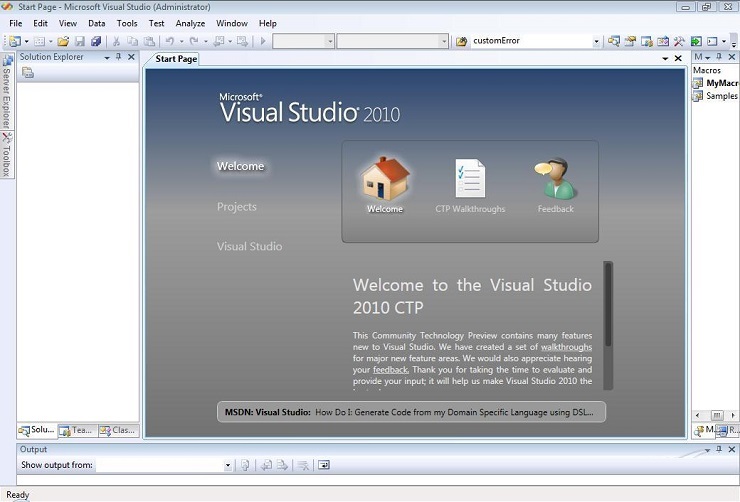This screenshot has width=740, height=502.
Task: Toggle auto-hide pin on Solution Explorer
Action: [x=119, y=57]
